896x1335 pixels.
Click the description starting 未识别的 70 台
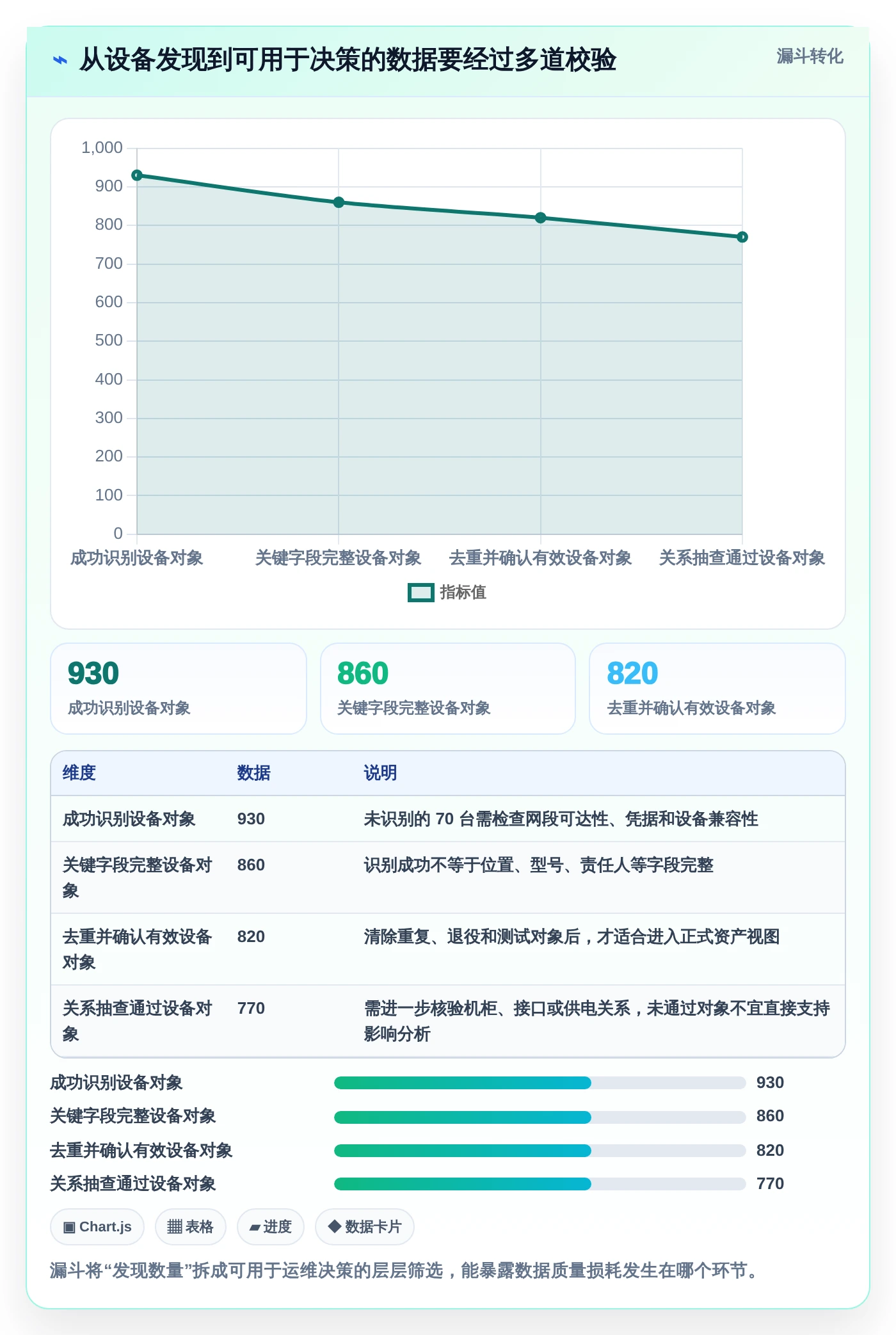coord(561,819)
